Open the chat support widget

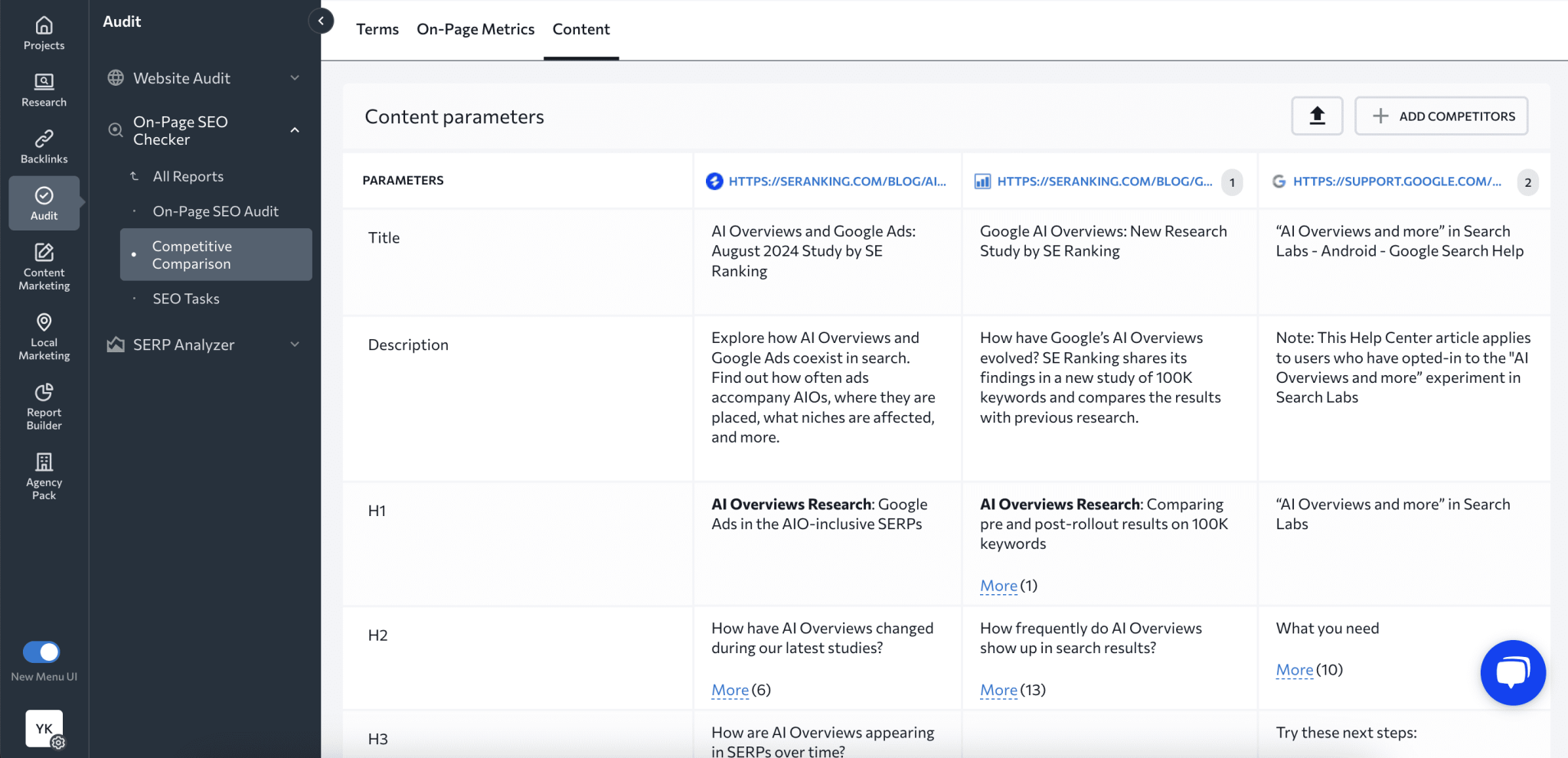1512,672
